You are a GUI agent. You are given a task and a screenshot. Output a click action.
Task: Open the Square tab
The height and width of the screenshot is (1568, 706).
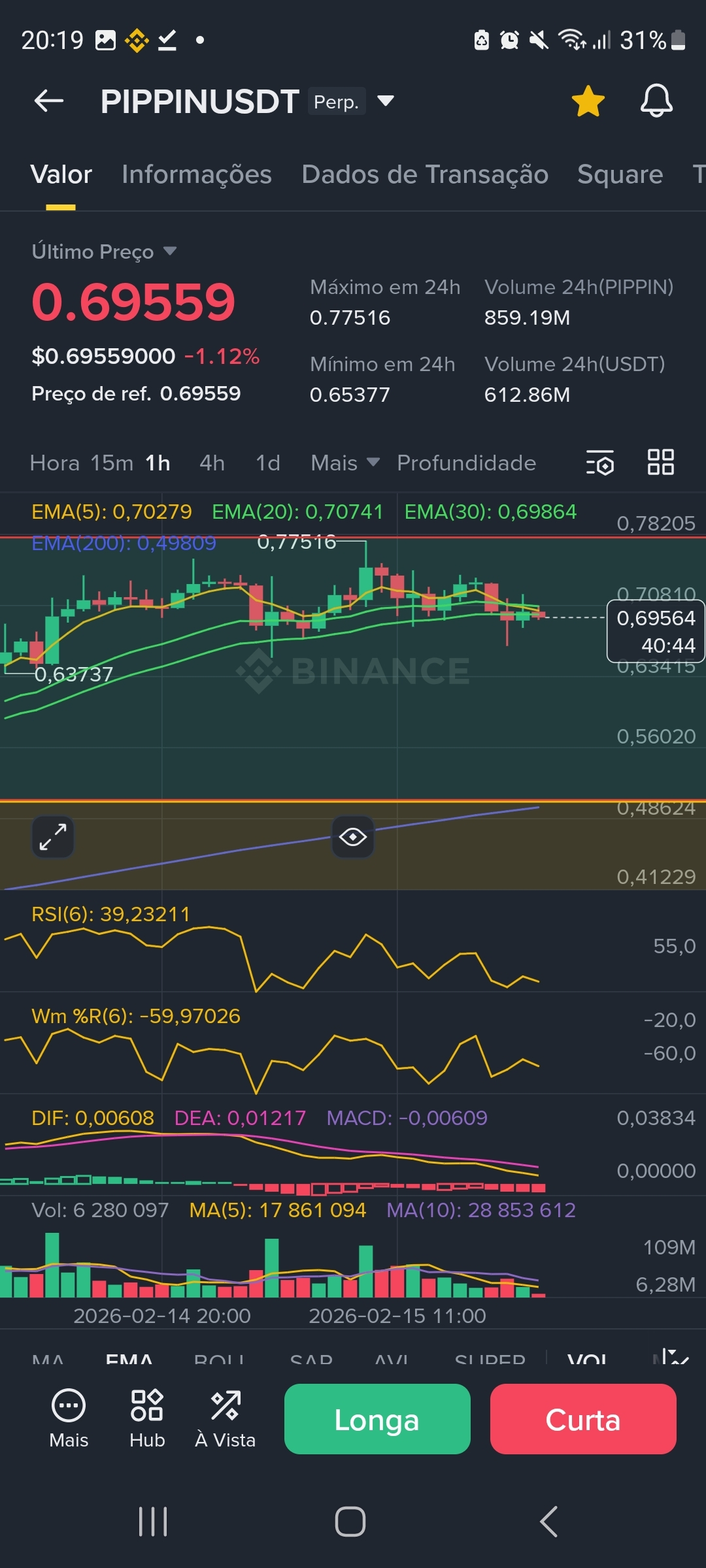click(620, 174)
